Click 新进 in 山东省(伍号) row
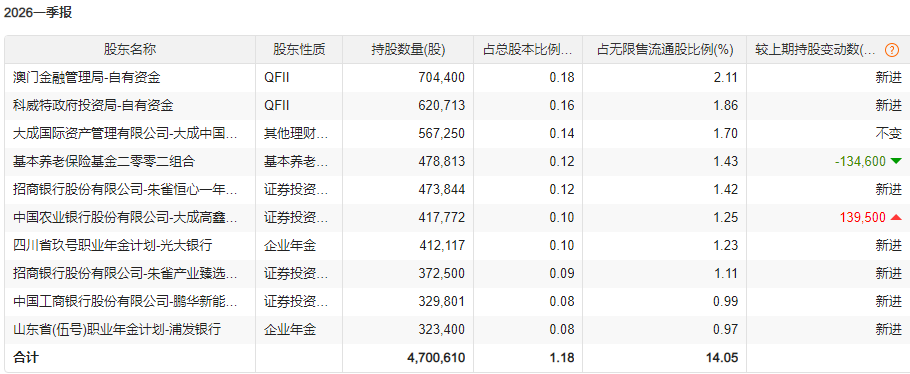 (889, 329)
